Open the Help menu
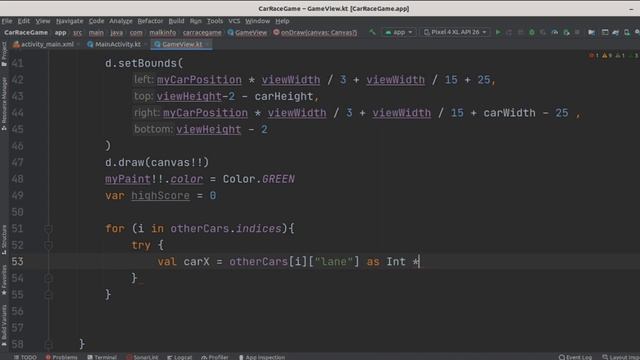640x360 pixels. coord(282,21)
